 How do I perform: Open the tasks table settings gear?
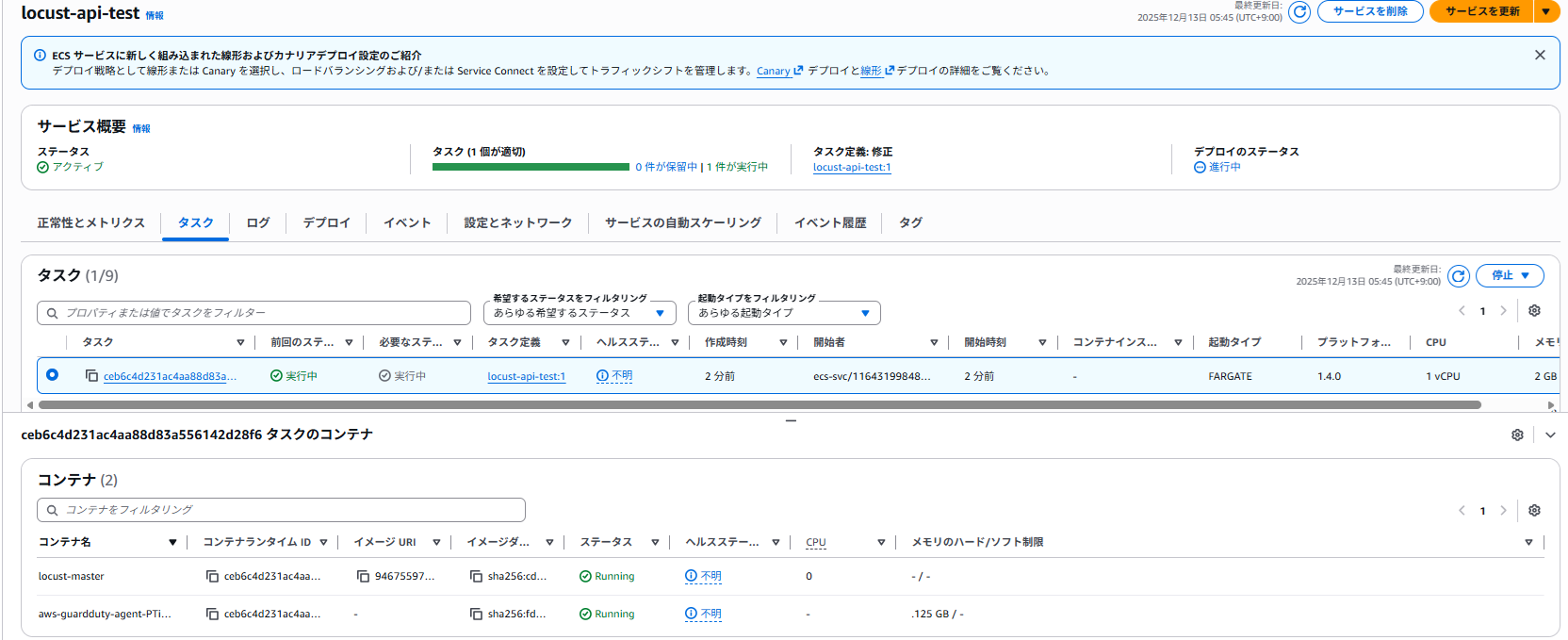click(x=1534, y=311)
